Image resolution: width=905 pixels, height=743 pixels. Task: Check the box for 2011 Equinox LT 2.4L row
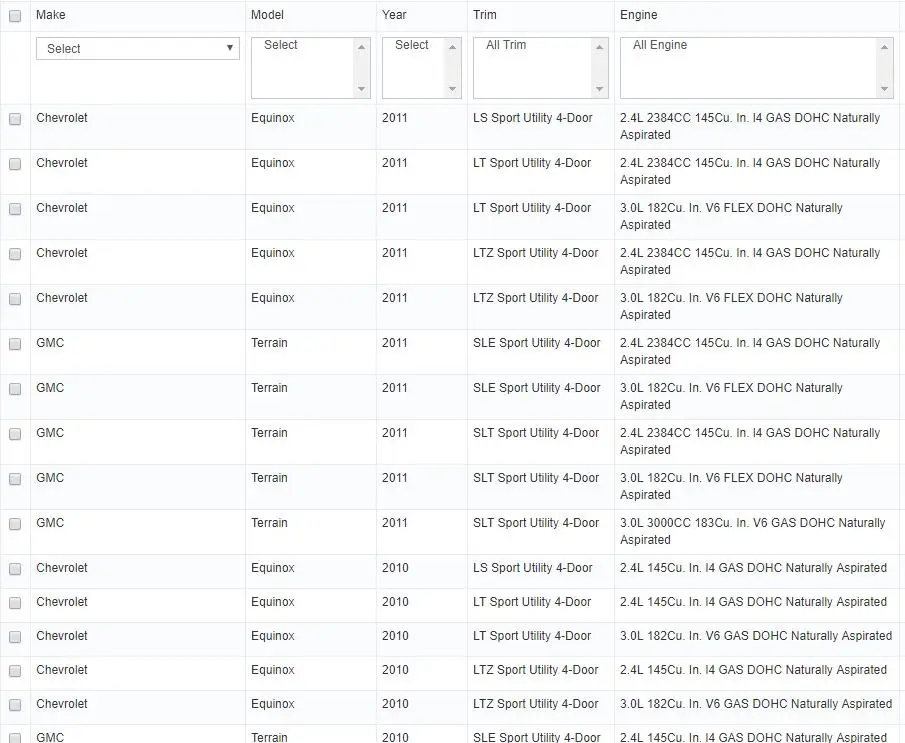pyautogui.click(x=15, y=164)
